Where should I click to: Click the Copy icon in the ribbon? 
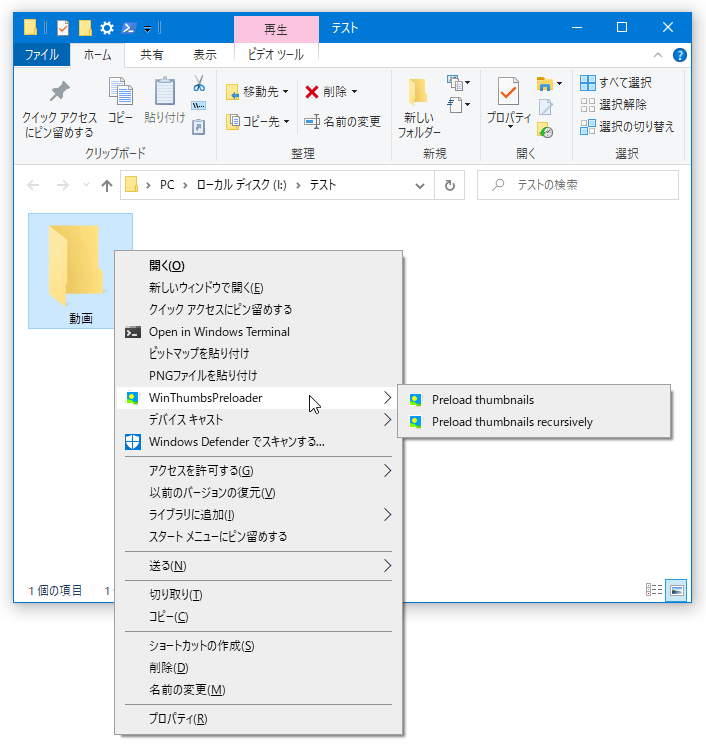click(x=121, y=91)
